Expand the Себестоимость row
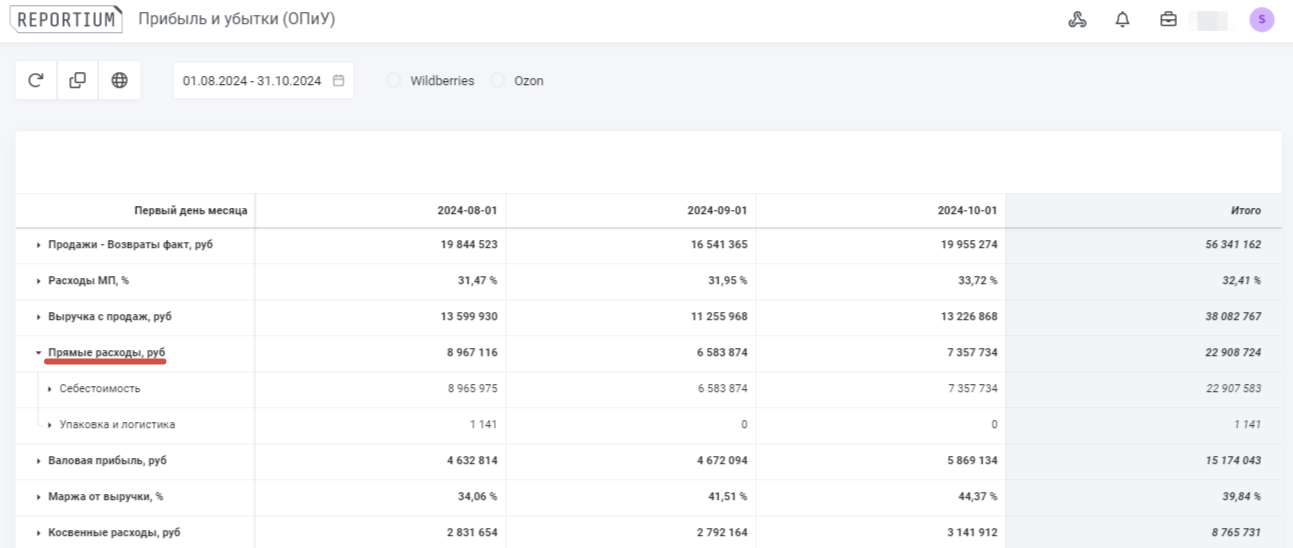 click(x=49, y=389)
